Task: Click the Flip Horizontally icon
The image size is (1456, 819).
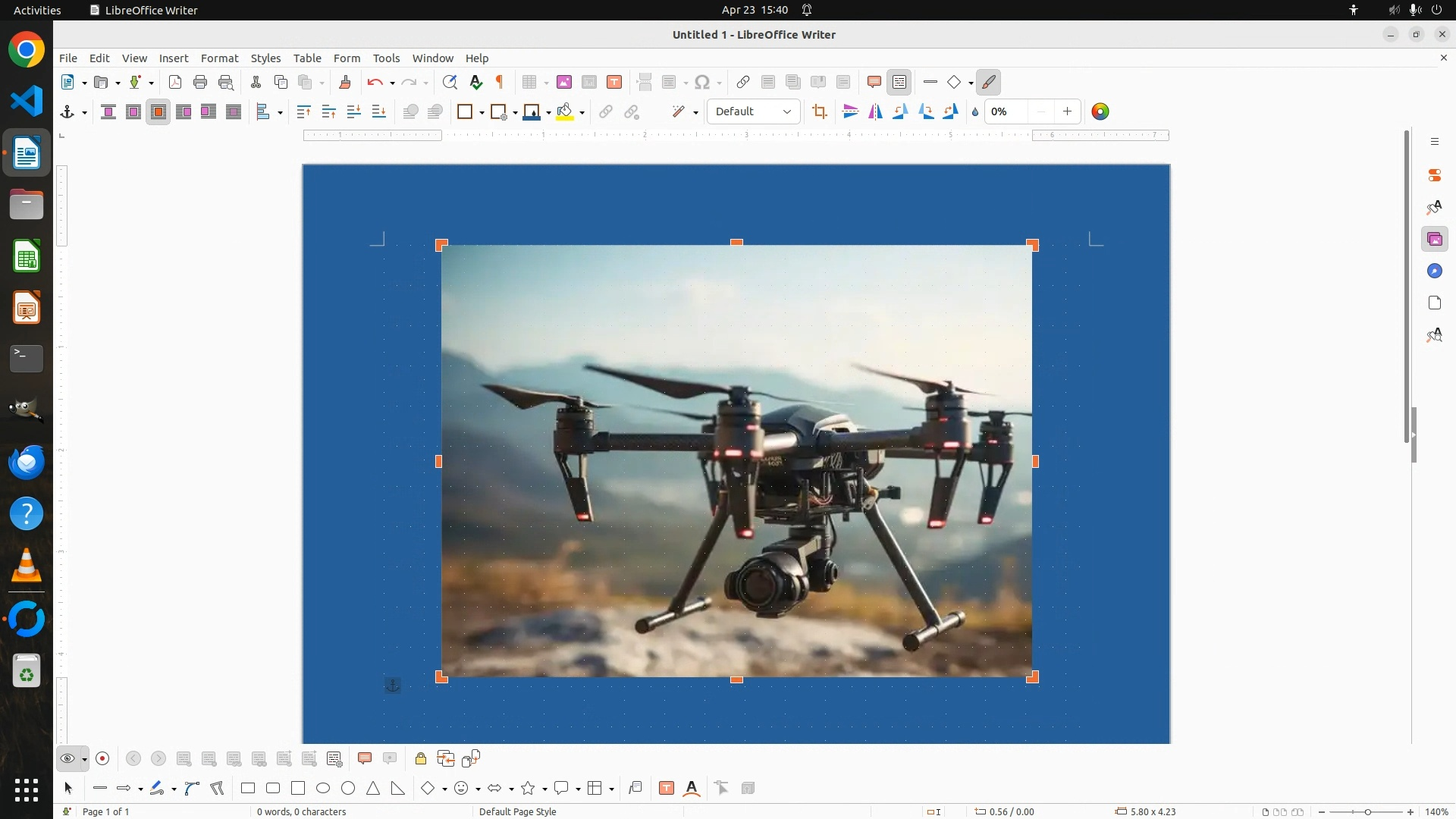Action: coord(875,111)
